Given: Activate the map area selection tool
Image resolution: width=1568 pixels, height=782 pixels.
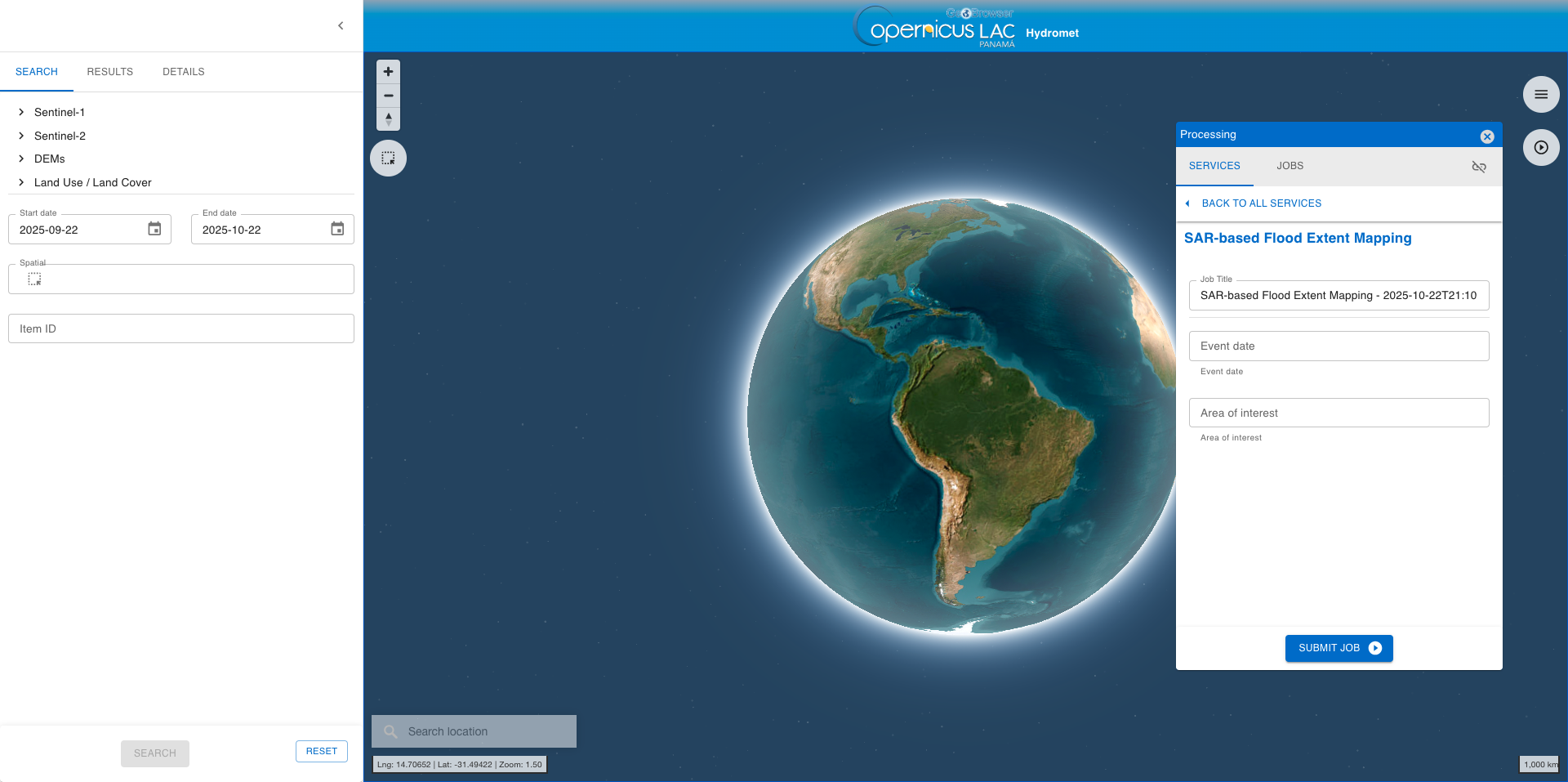Looking at the screenshot, I should tap(388, 159).
